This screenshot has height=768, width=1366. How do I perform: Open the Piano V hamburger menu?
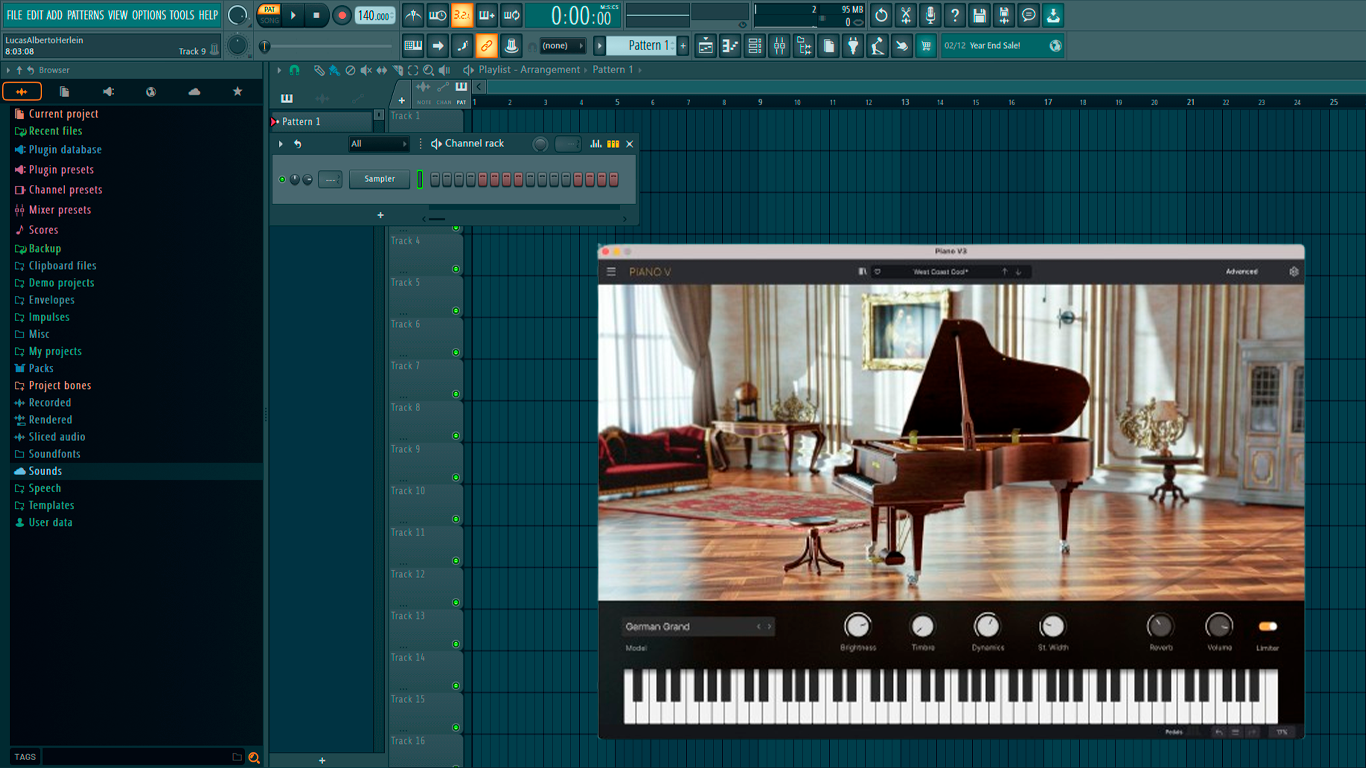(611, 272)
